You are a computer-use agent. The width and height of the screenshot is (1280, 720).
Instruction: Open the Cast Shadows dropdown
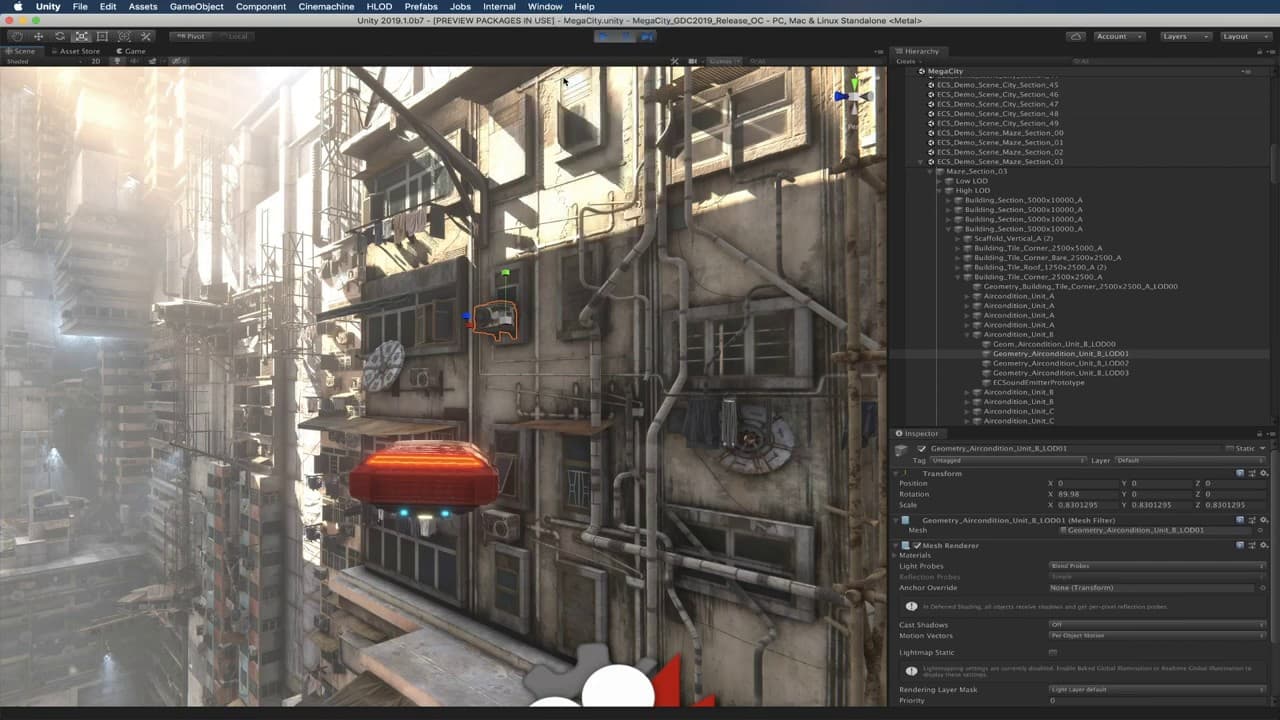point(1157,625)
